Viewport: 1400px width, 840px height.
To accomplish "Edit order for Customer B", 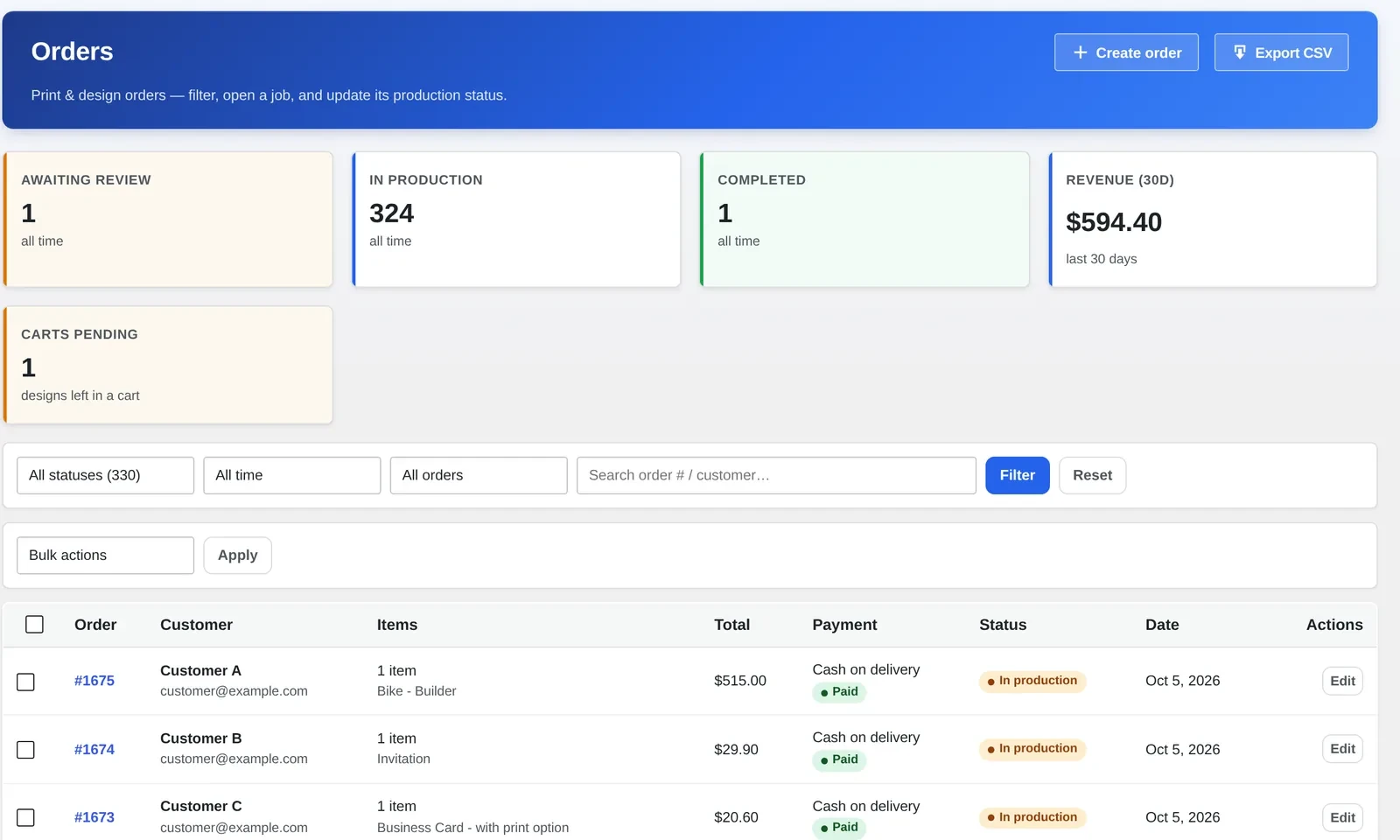I will 1342,749.
